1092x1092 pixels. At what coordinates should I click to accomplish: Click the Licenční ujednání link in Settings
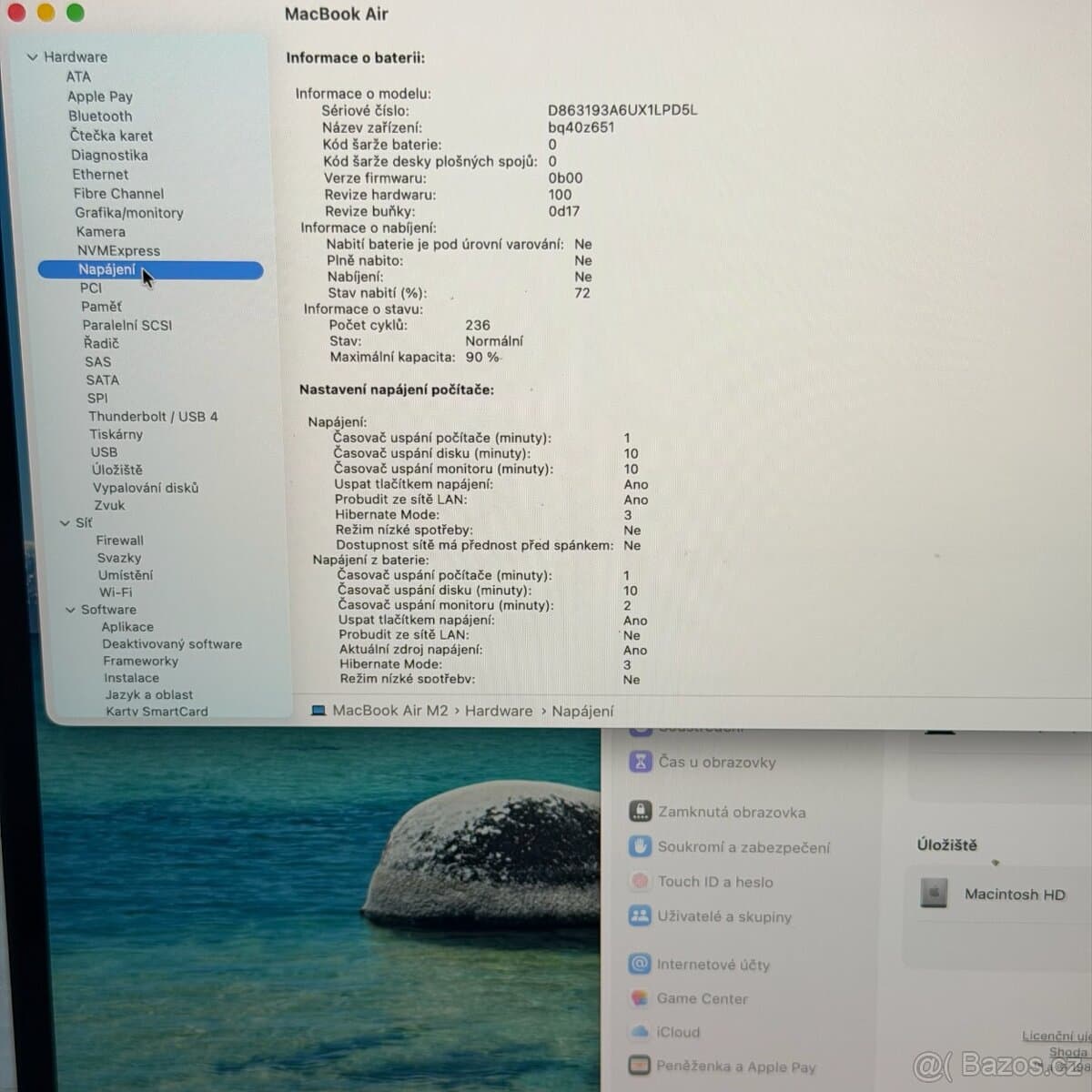pos(1056,1036)
